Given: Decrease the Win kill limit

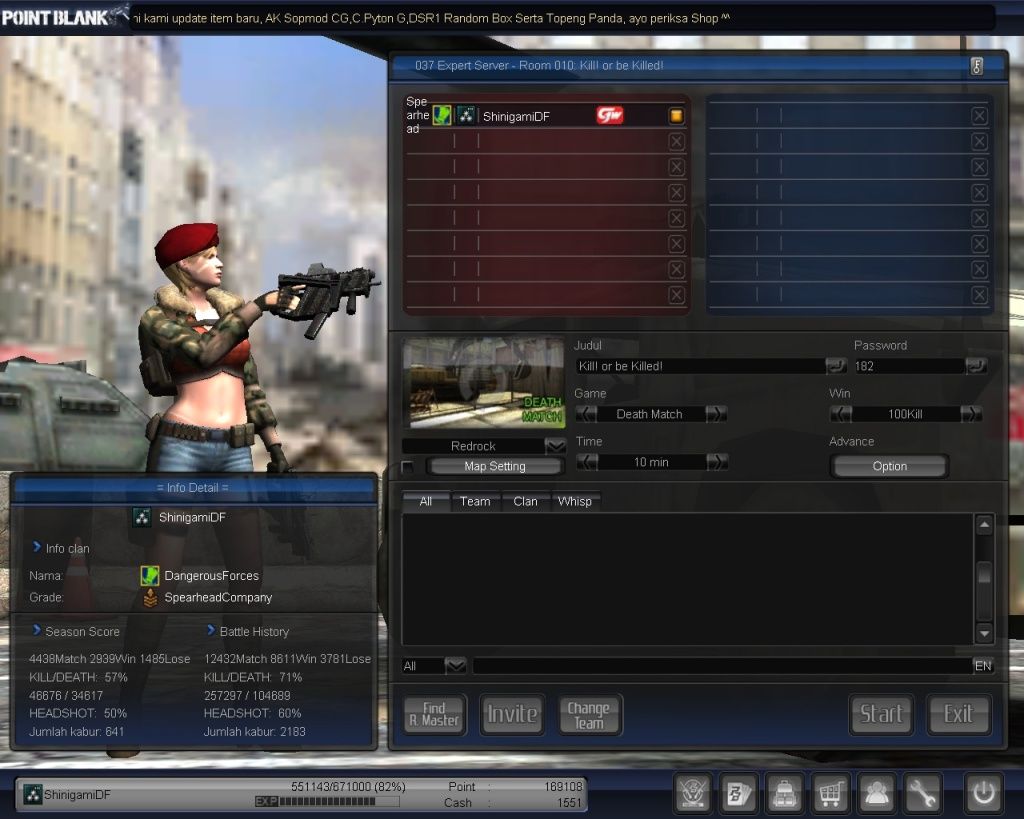Looking at the screenshot, I should pos(841,414).
